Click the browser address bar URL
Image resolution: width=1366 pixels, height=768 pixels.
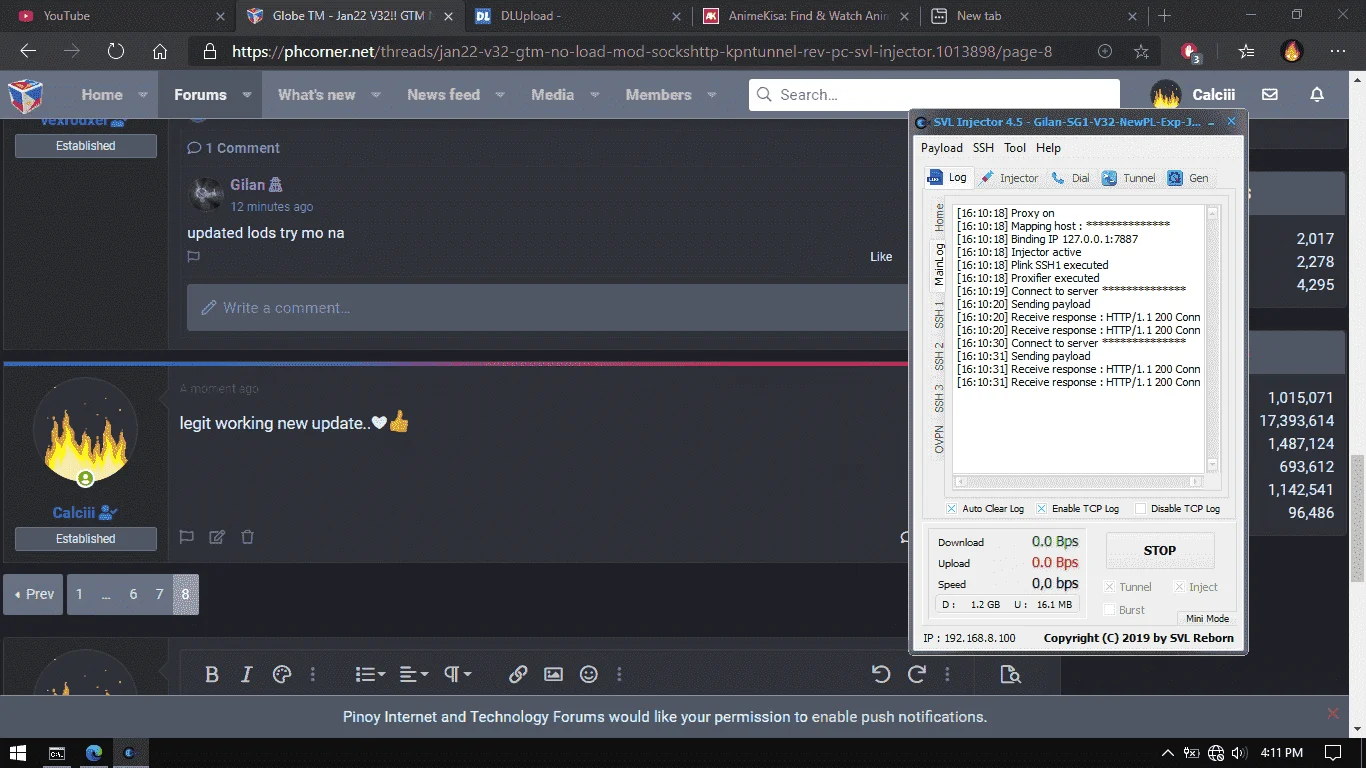(642, 52)
